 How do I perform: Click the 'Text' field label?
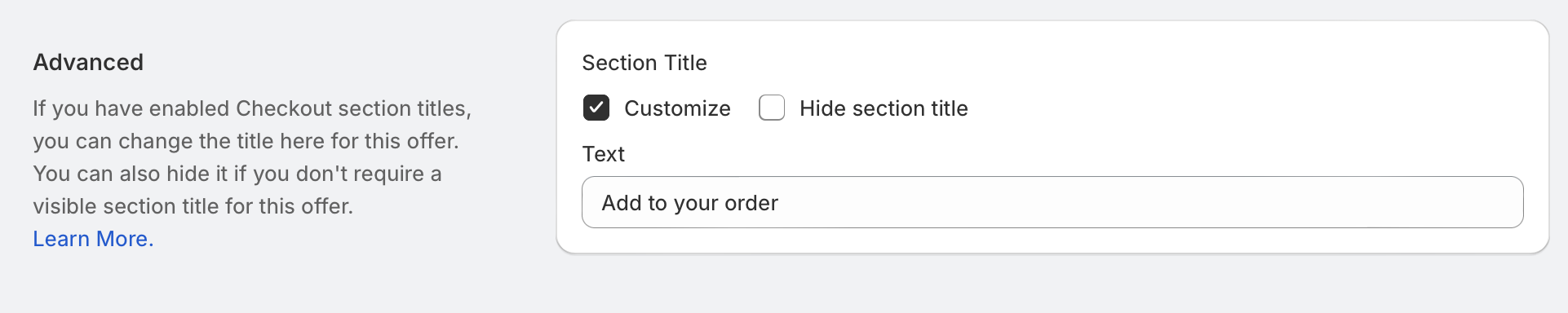point(604,154)
